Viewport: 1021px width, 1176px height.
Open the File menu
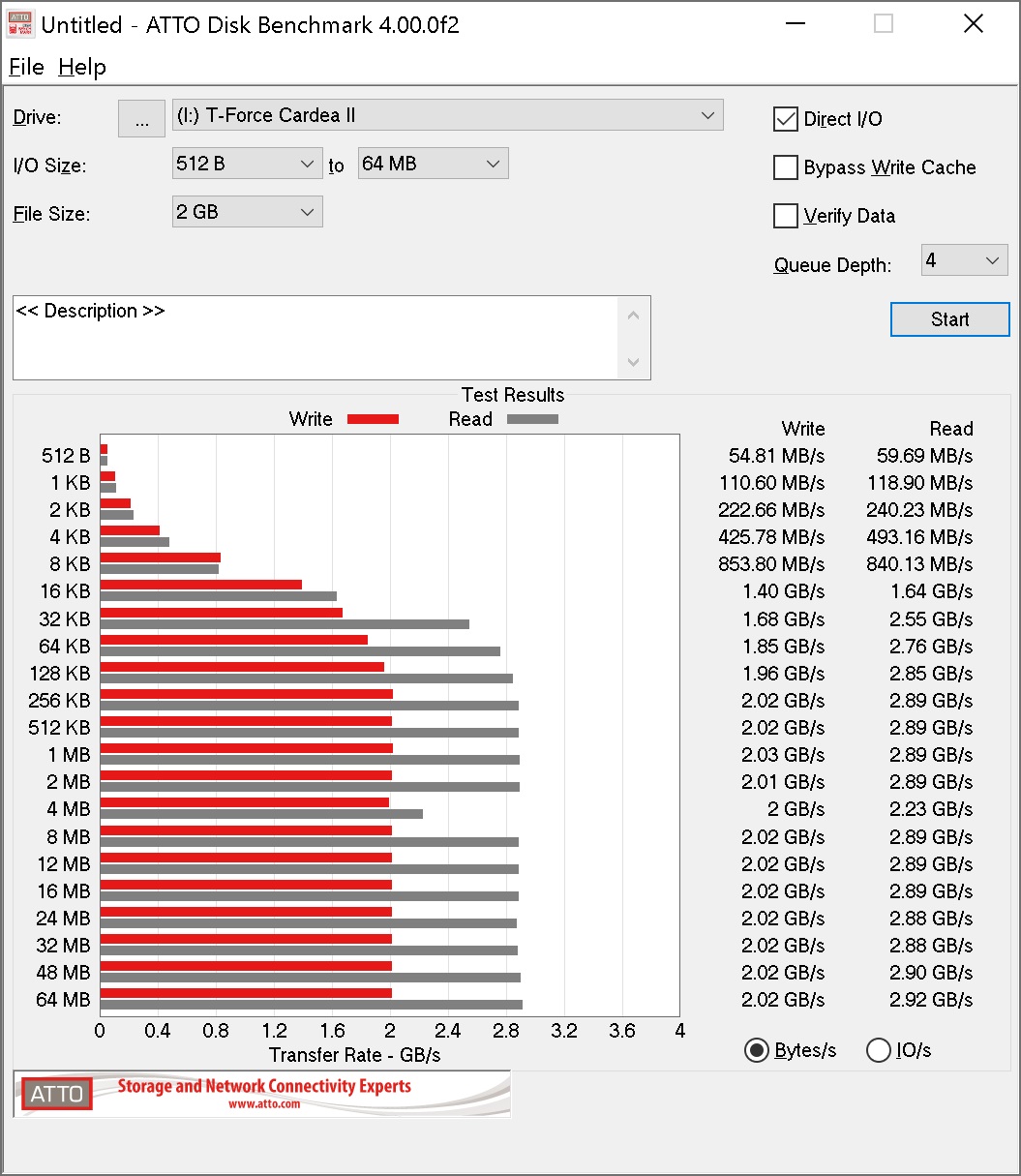26,67
